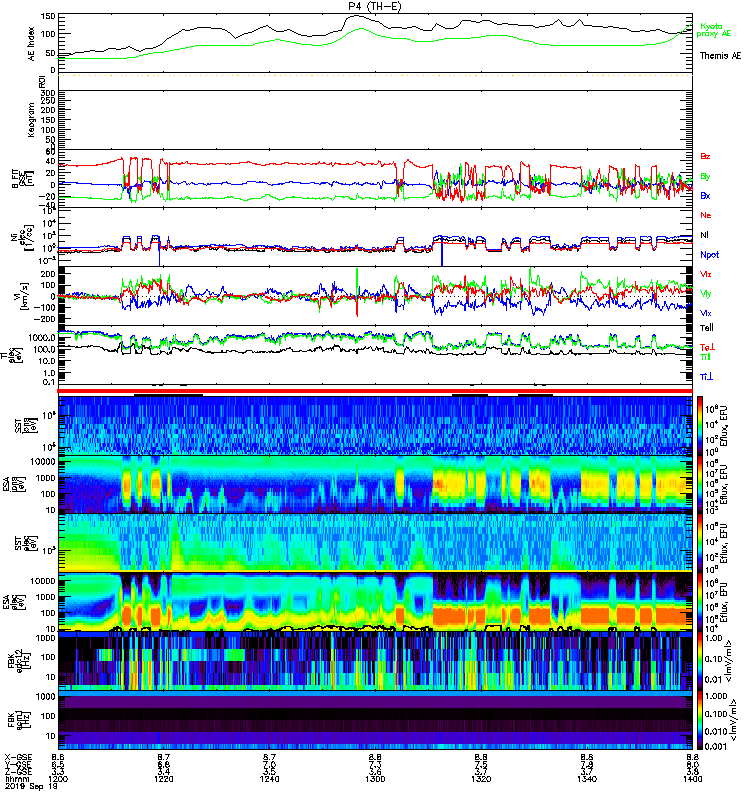750x800 pixels.
Task: Select the blue "Bx" legend label
Action: tap(705, 196)
